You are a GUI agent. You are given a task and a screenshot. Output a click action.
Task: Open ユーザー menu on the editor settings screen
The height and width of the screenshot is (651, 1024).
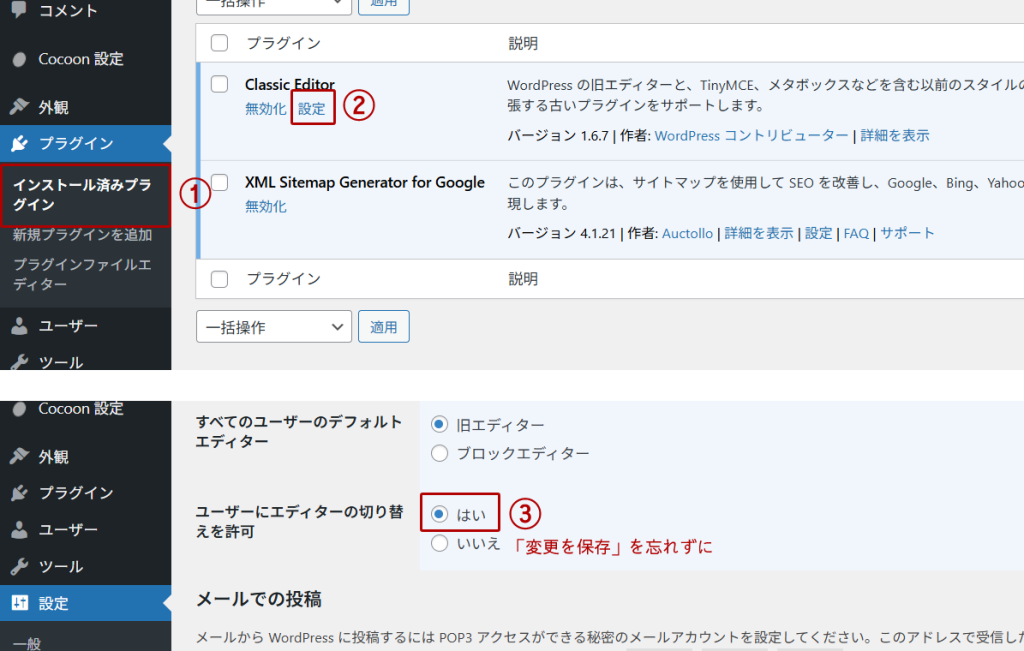(x=68, y=530)
